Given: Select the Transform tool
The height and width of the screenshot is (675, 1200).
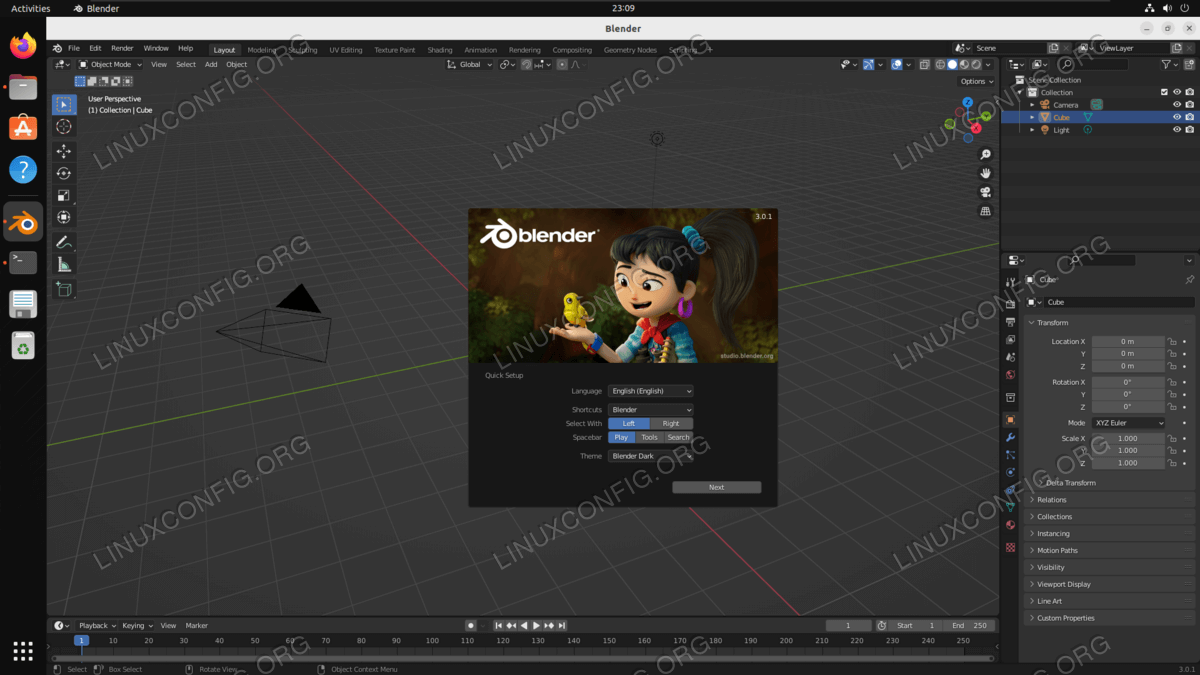Looking at the screenshot, I should tap(64, 217).
